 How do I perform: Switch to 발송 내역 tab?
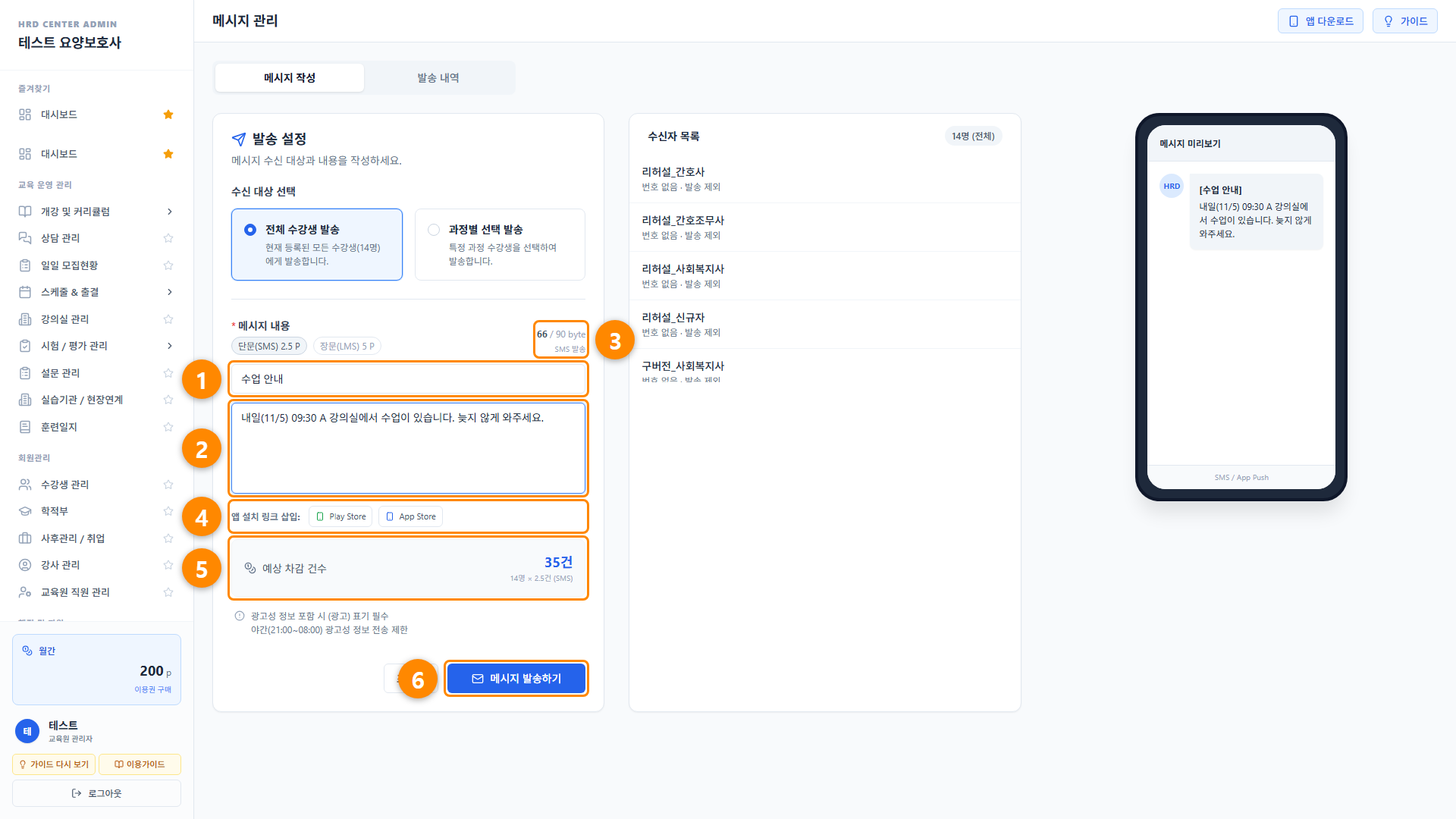click(x=438, y=78)
